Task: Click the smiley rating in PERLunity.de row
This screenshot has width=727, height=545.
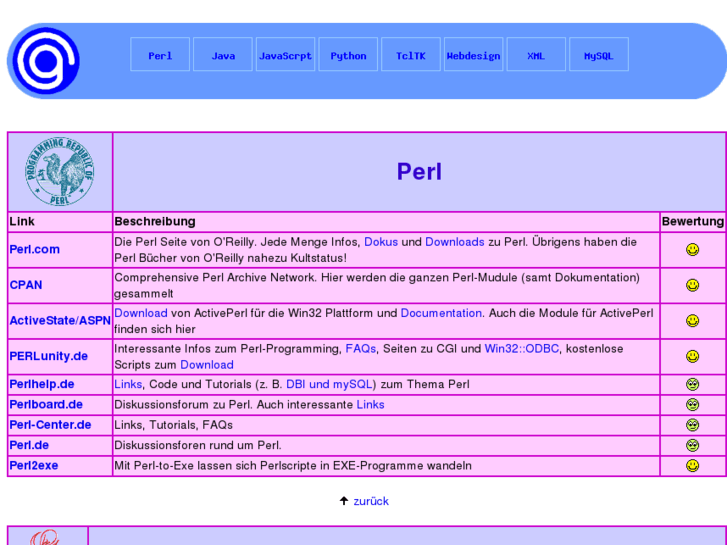Action: tap(692, 356)
